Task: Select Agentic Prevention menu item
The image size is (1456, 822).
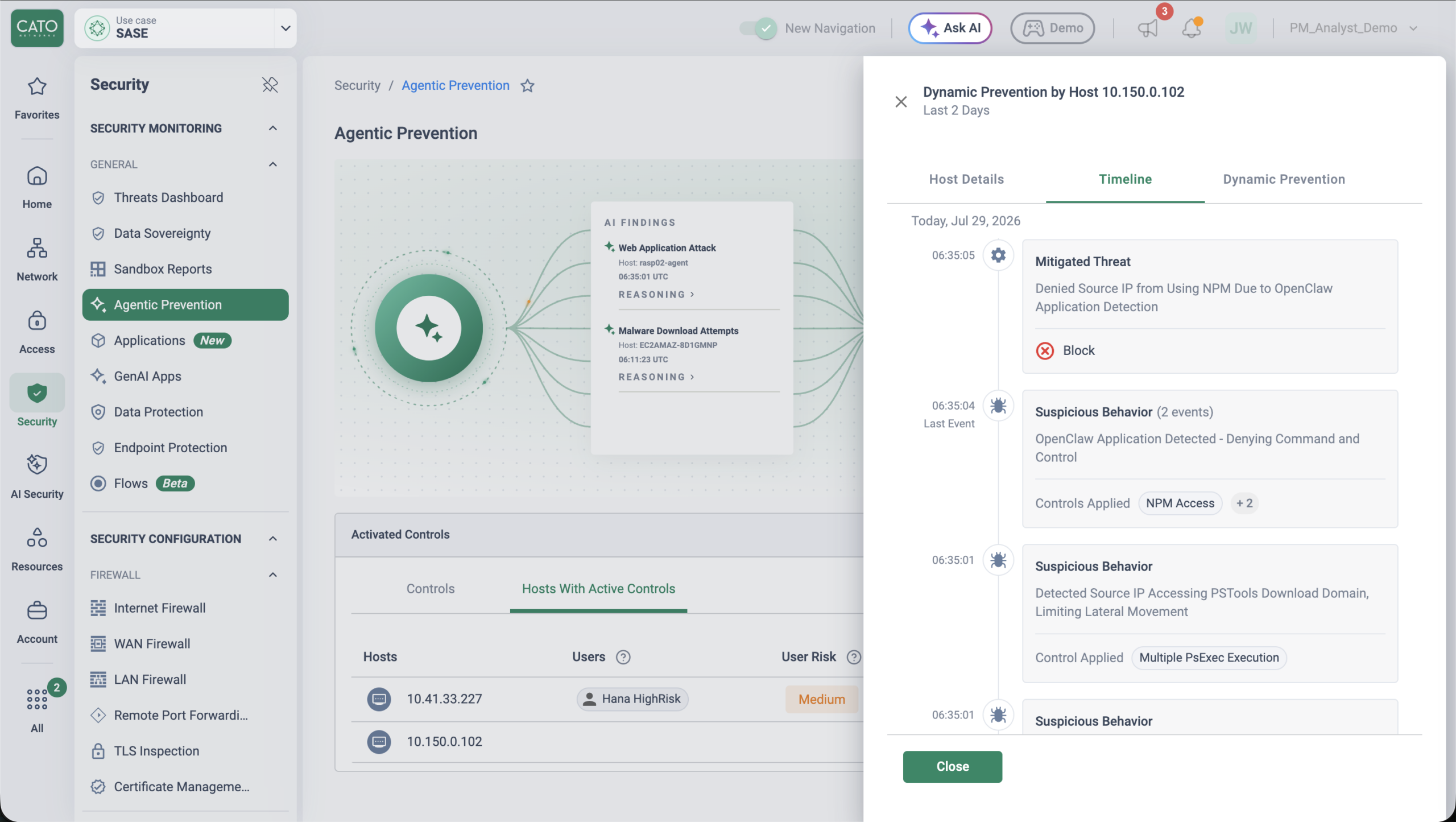Action: click(185, 305)
